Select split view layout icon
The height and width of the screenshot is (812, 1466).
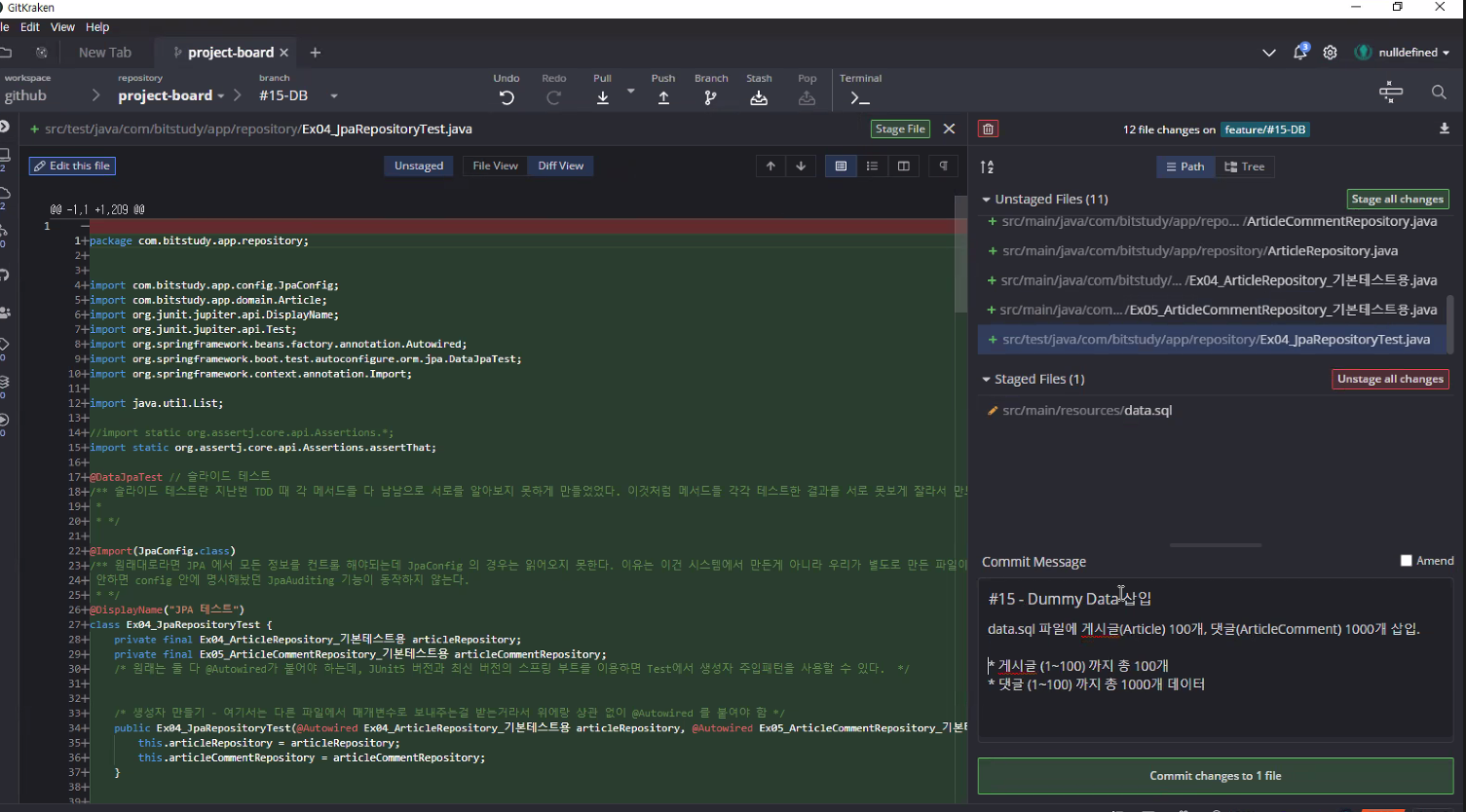pyautogui.click(x=903, y=166)
